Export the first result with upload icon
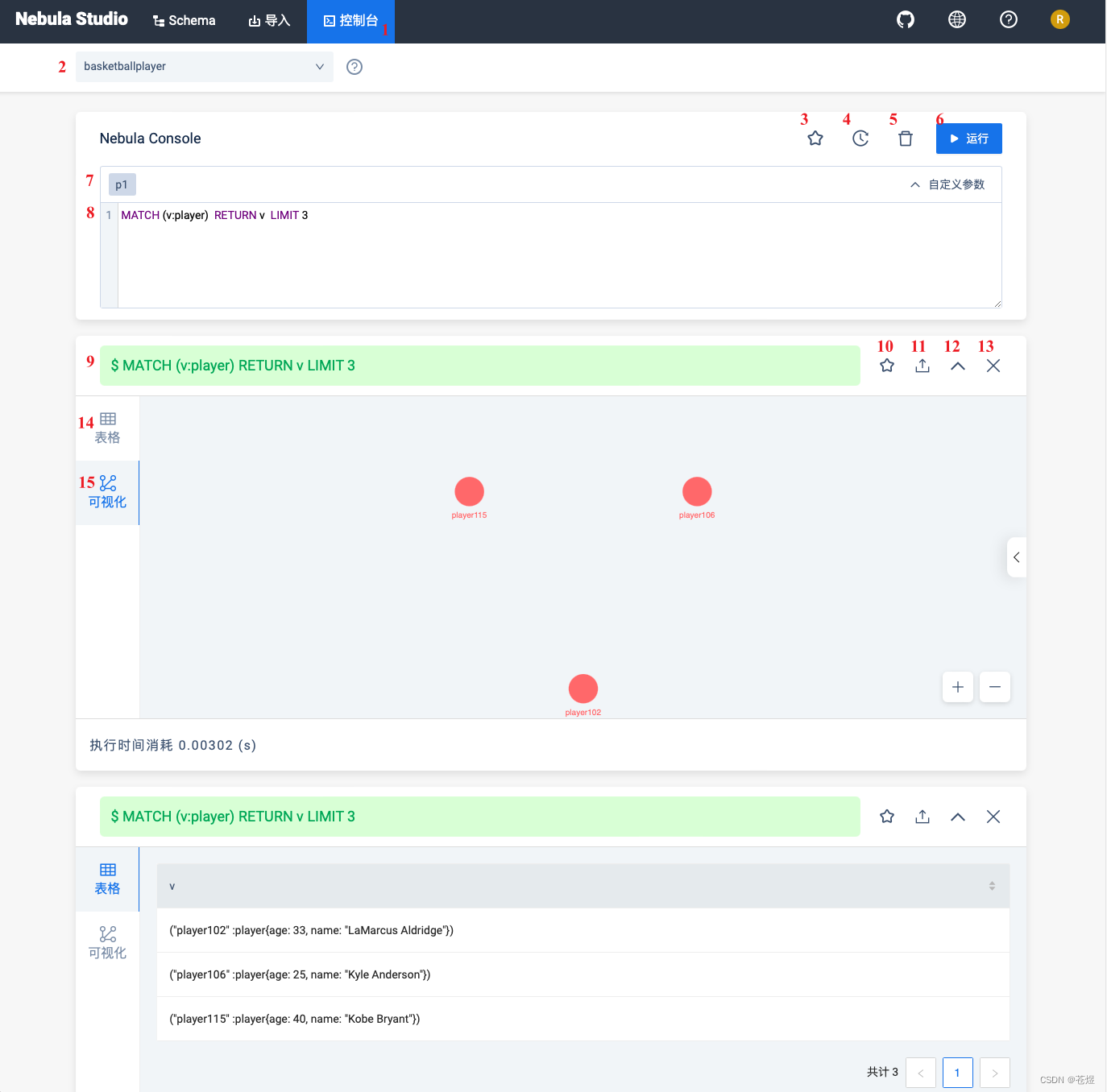 click(x=922, y=366)
